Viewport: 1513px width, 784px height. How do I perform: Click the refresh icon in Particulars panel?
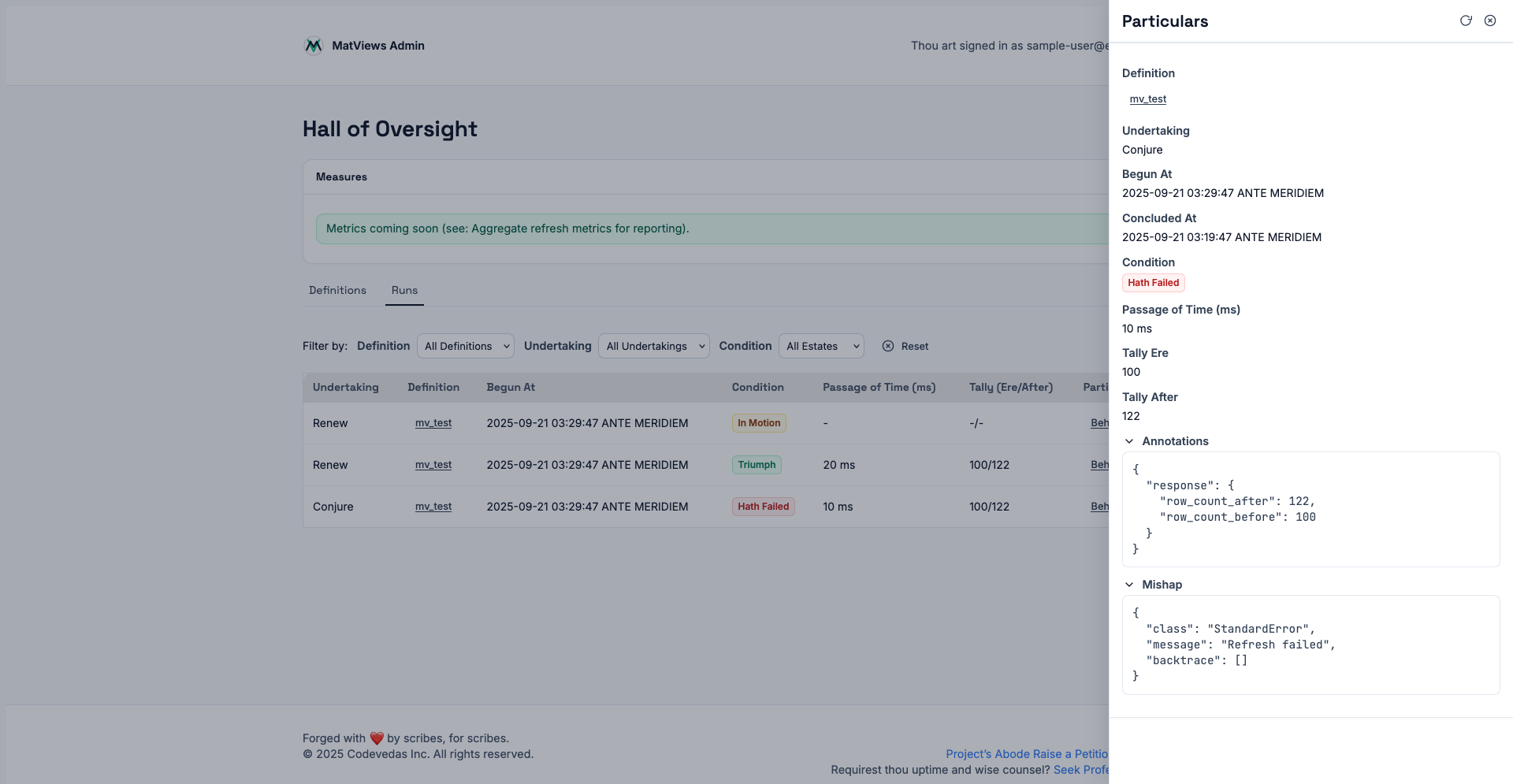click(x=1466, y=20)
